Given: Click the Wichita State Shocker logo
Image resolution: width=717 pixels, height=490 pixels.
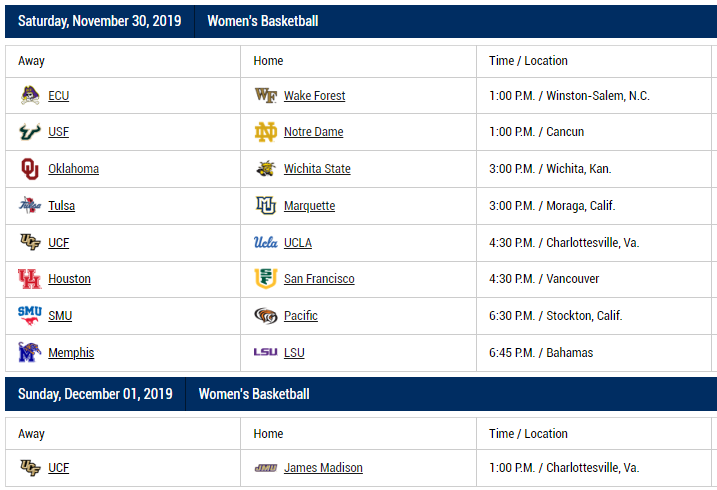Looking at the screenshot, I should click(x=266, y=169).
